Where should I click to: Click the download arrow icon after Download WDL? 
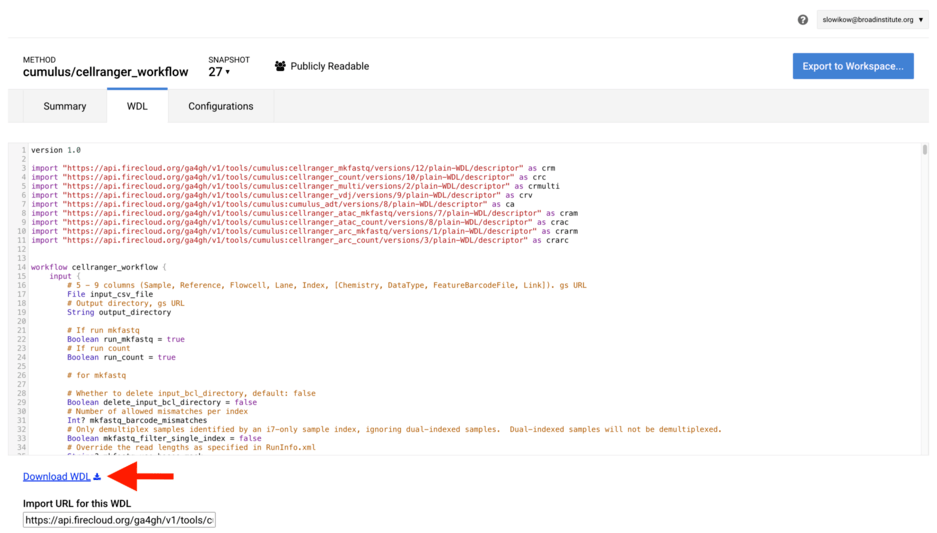(97, 477)
